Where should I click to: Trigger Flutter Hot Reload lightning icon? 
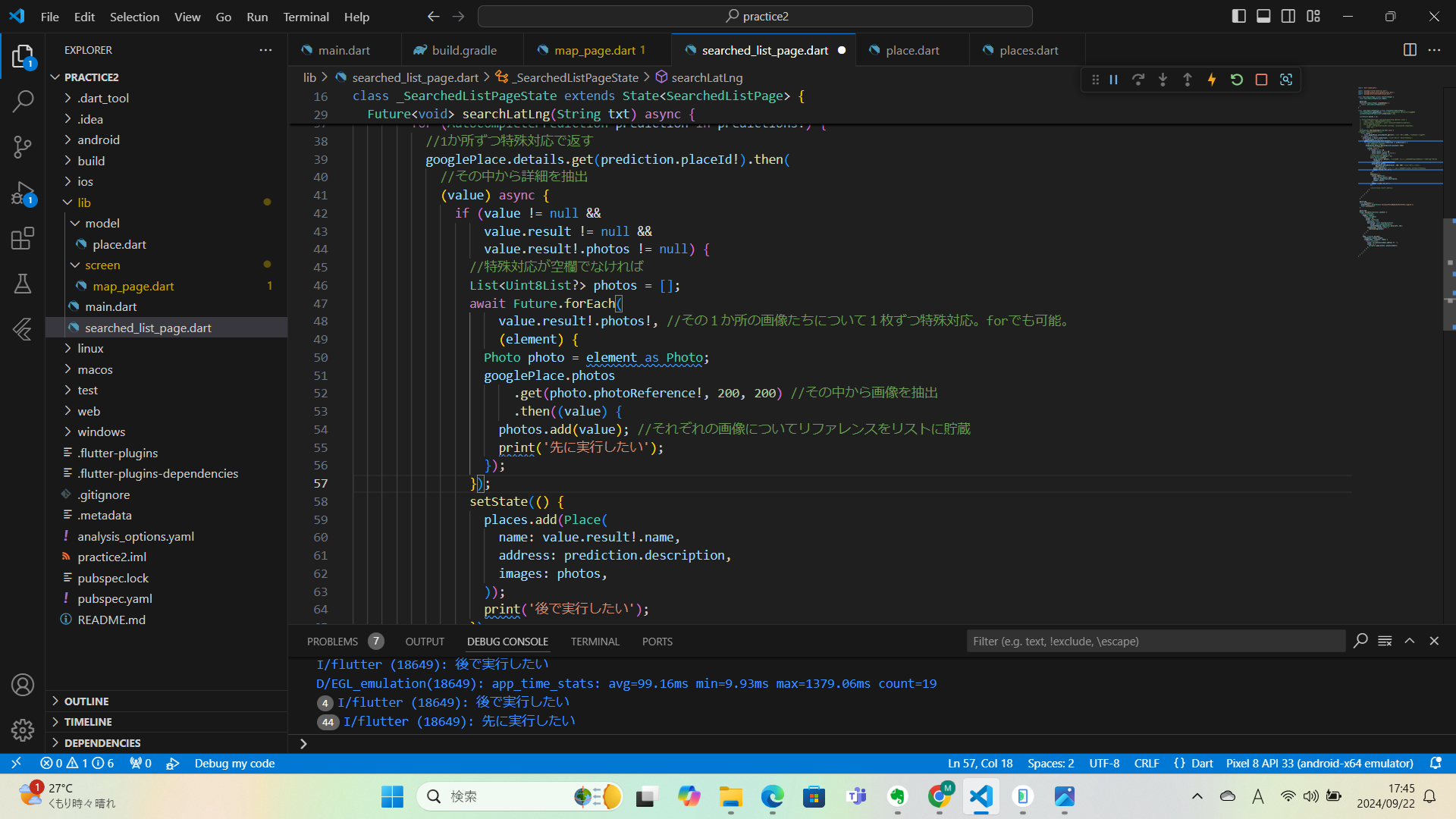tap(1212, 80)
